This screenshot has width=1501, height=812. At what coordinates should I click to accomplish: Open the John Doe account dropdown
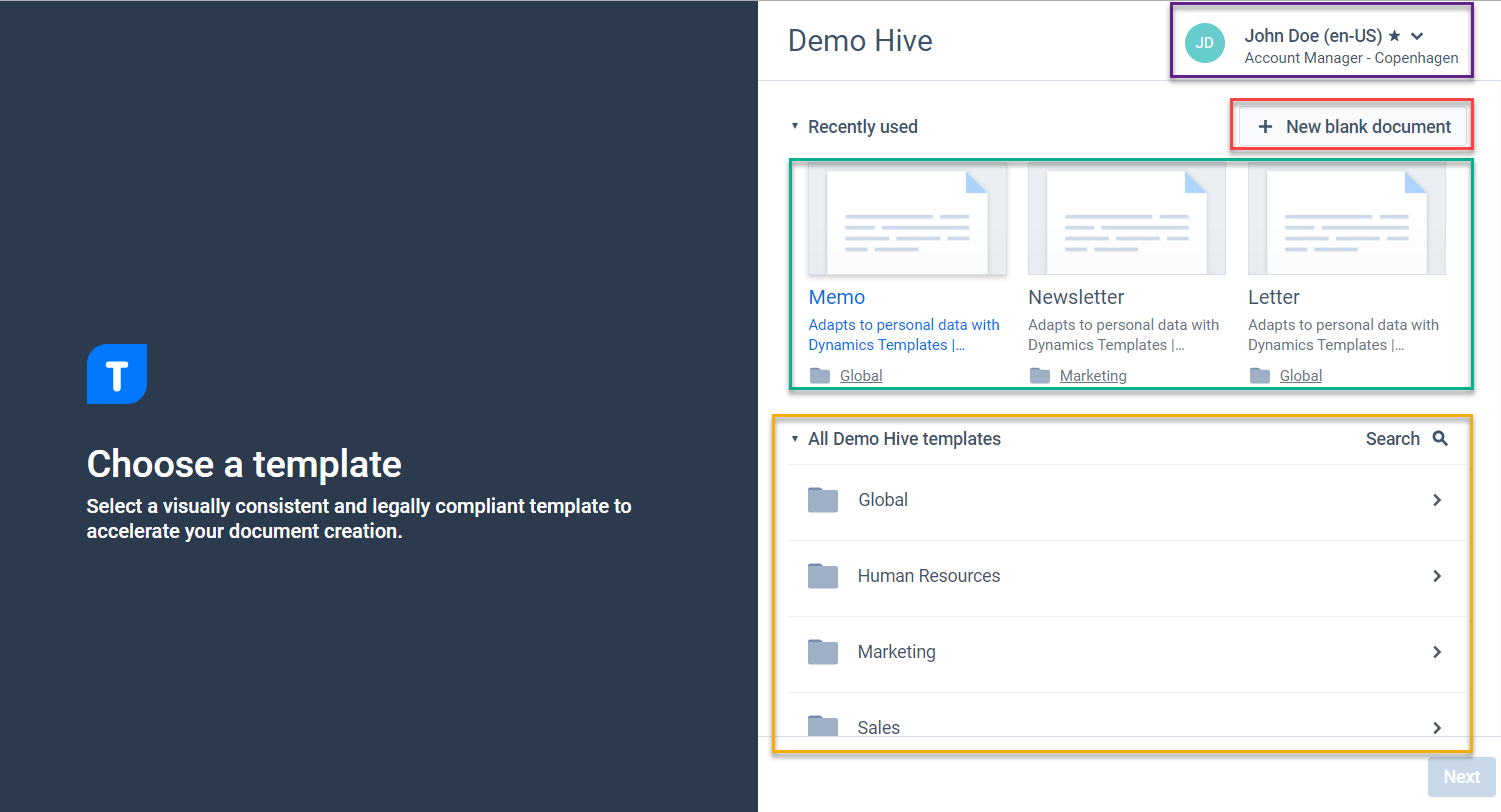coord(1416,35)
